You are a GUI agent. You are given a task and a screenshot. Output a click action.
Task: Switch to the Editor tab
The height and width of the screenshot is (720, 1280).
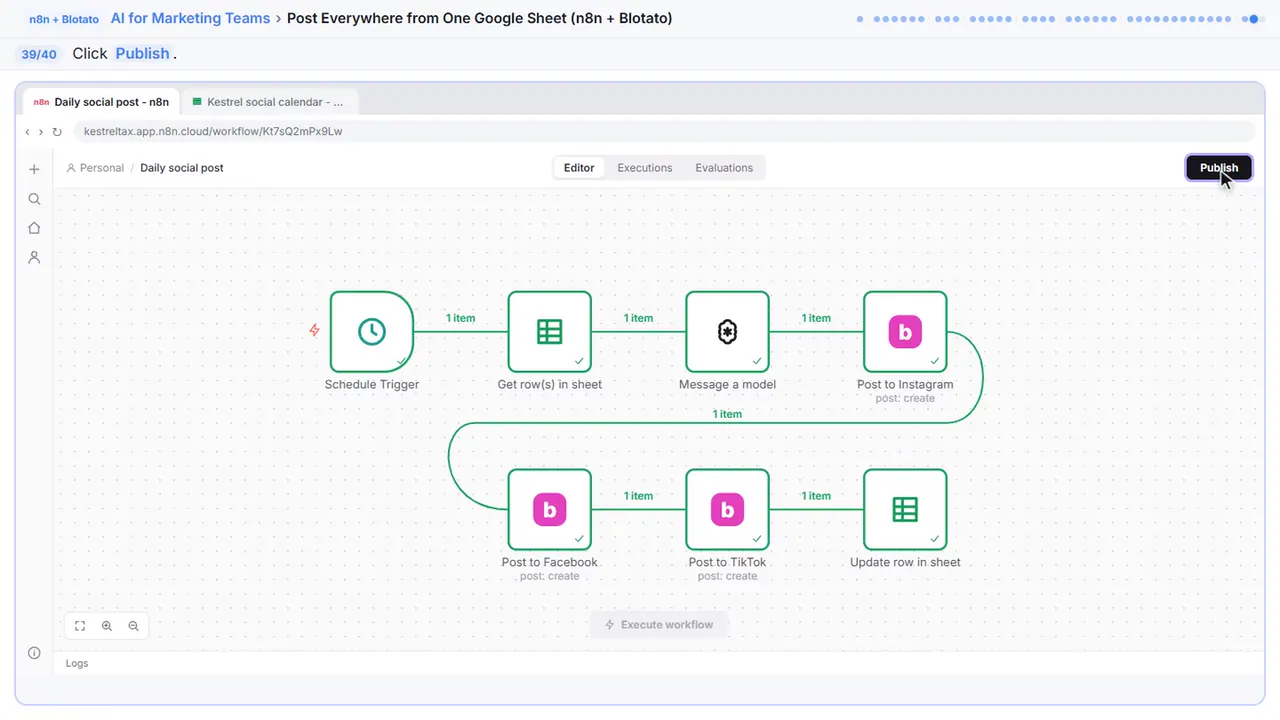[x=579, y=168]
